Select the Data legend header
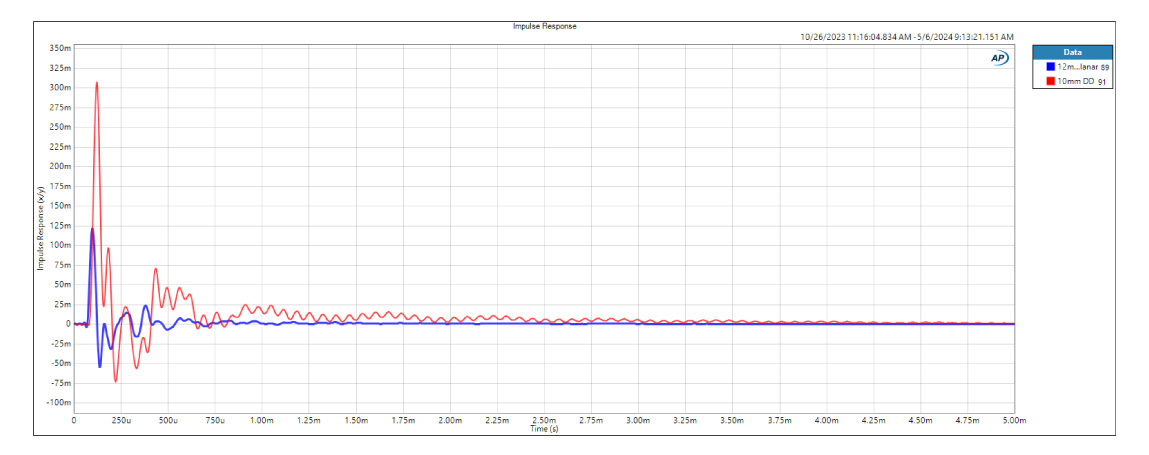 point(1072,52)
